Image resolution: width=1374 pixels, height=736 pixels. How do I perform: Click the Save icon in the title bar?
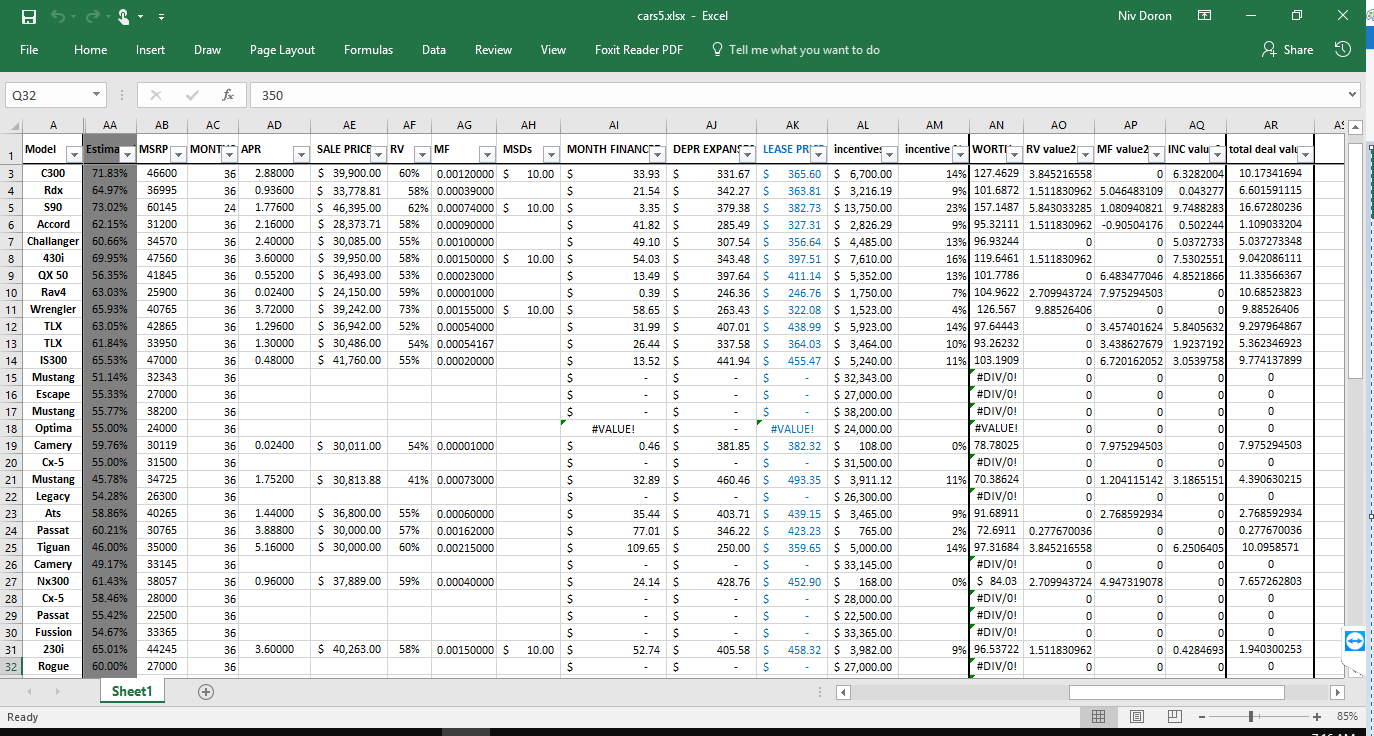click(x=29, y=16)
